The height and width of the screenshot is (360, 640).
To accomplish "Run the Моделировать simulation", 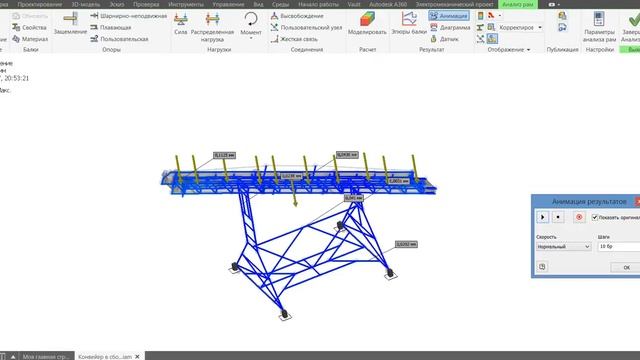I will pos(367,24).
